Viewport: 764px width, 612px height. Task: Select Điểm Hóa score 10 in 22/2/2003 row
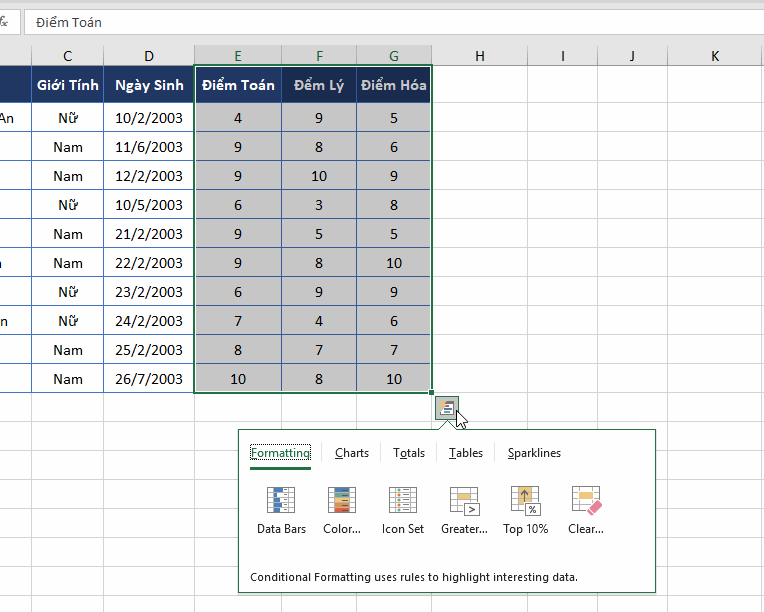click(394, 263)
